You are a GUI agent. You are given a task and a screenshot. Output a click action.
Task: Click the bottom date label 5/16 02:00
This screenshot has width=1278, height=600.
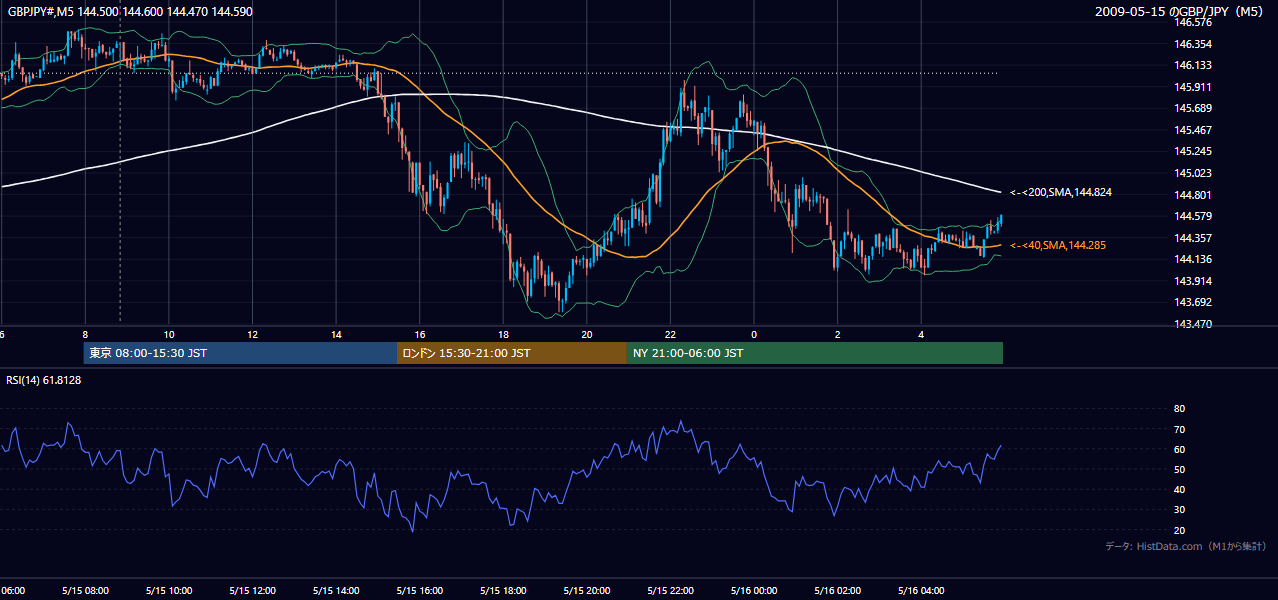point(838,590)
